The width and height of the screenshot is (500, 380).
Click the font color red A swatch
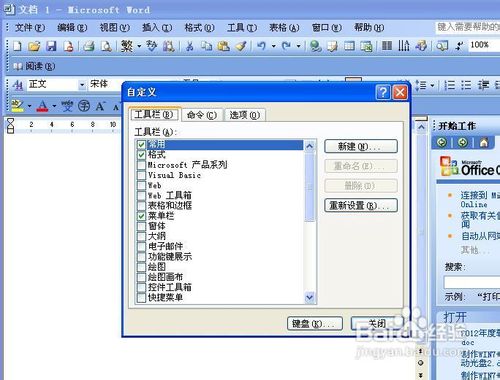pos(42,106)
